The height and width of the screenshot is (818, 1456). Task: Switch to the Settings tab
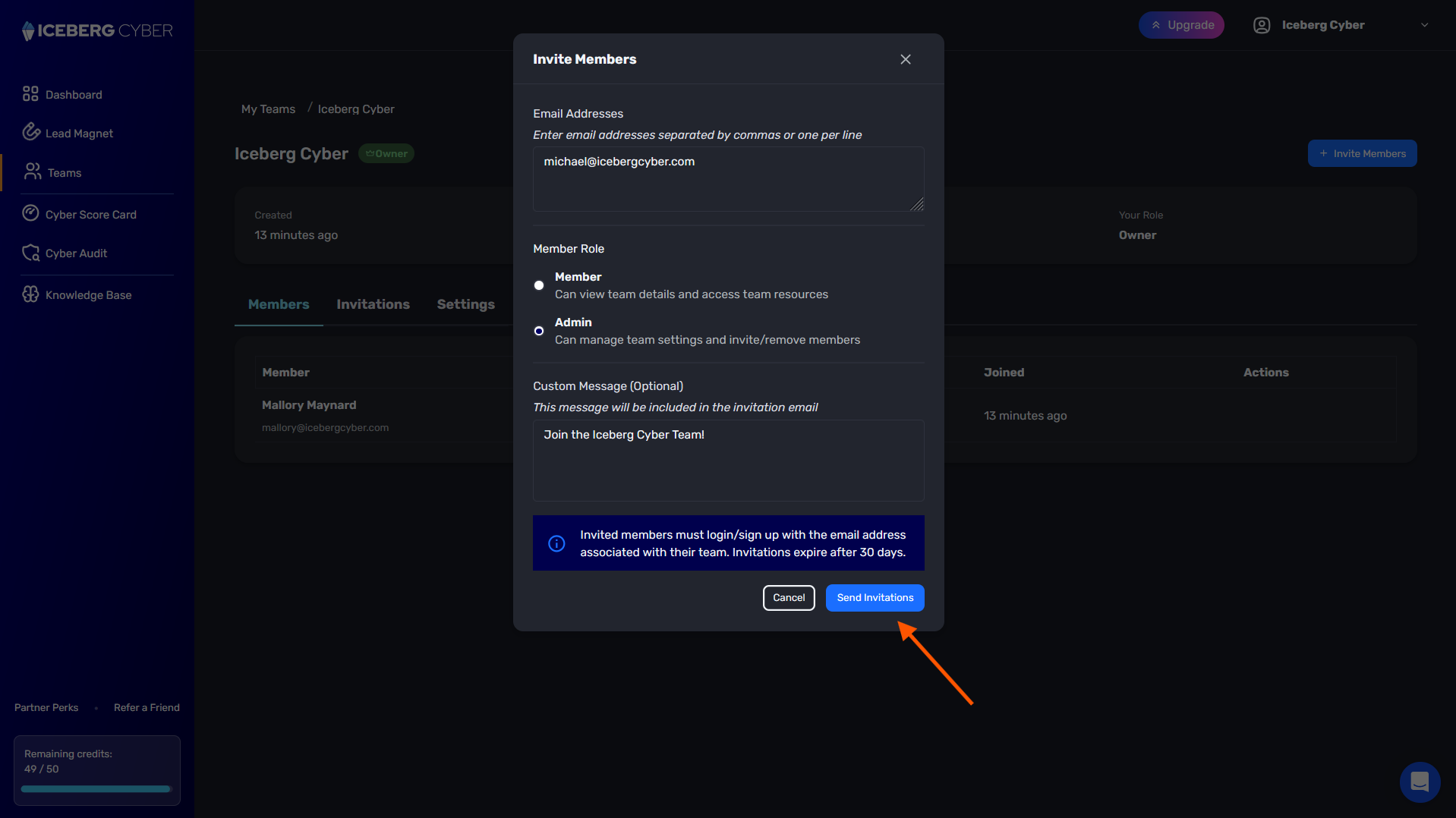point(465,304)
